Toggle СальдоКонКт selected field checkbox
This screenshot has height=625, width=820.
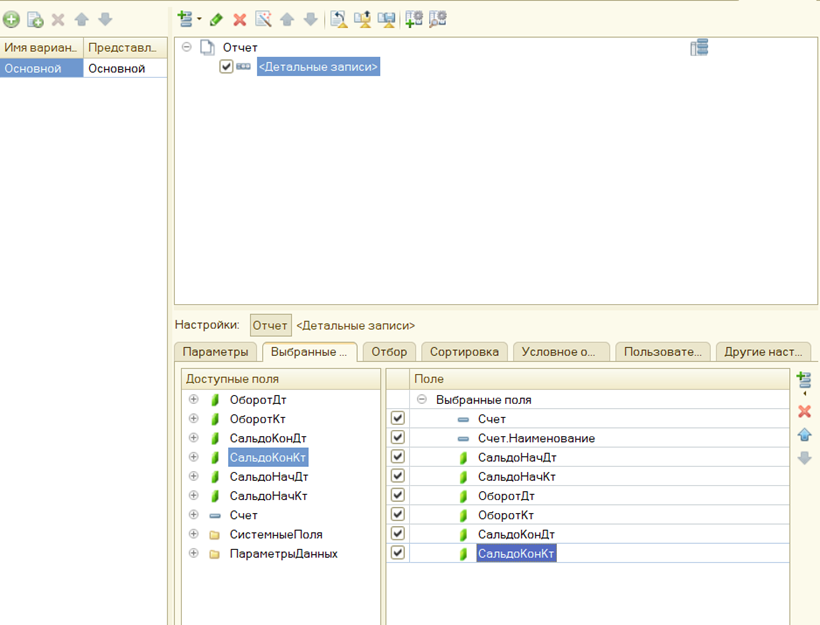[x=397, y=553]
